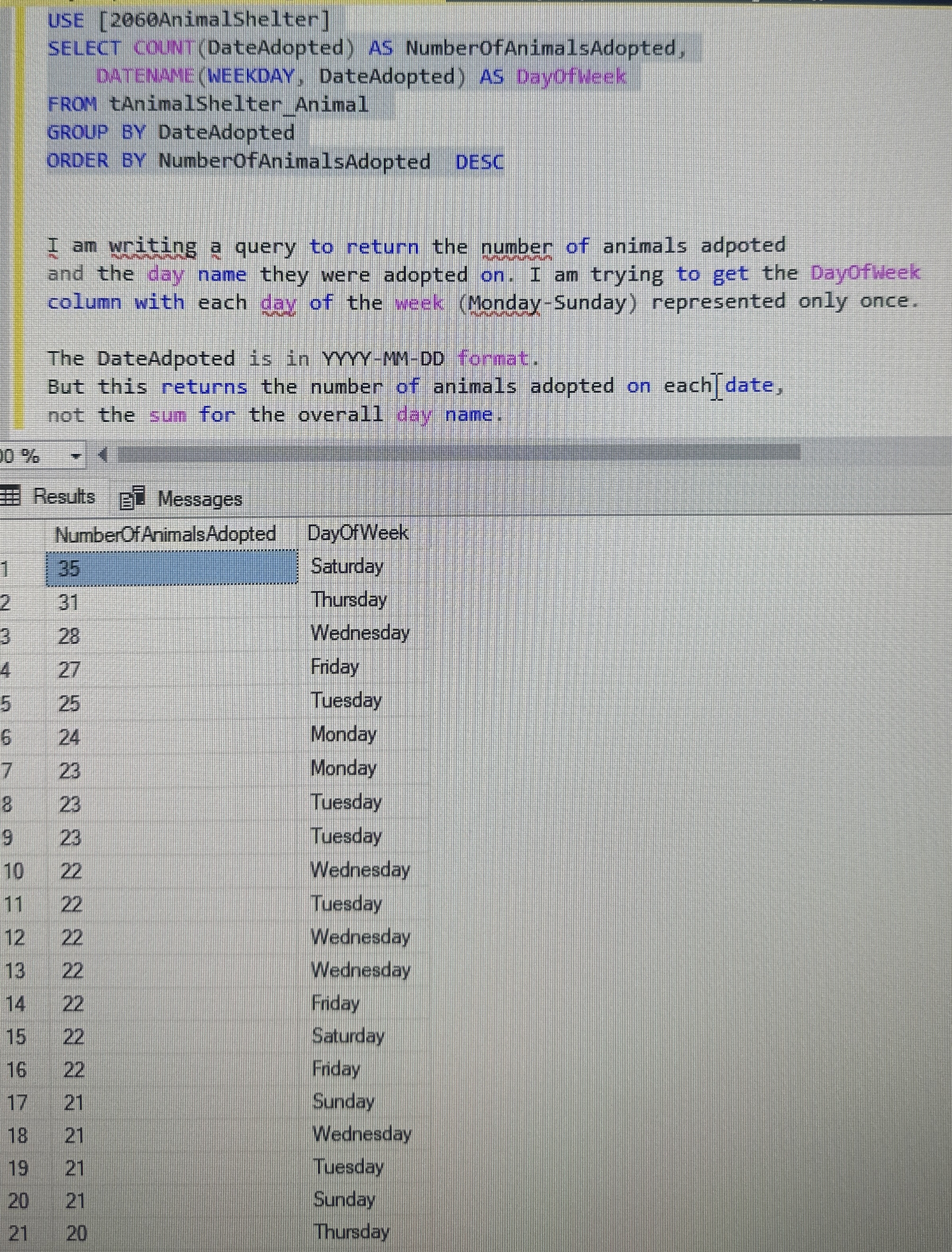Place cursor on the GROUP BY DateAdopted line
This screenshot has height=1252, width=952.
tap(170, 133)
